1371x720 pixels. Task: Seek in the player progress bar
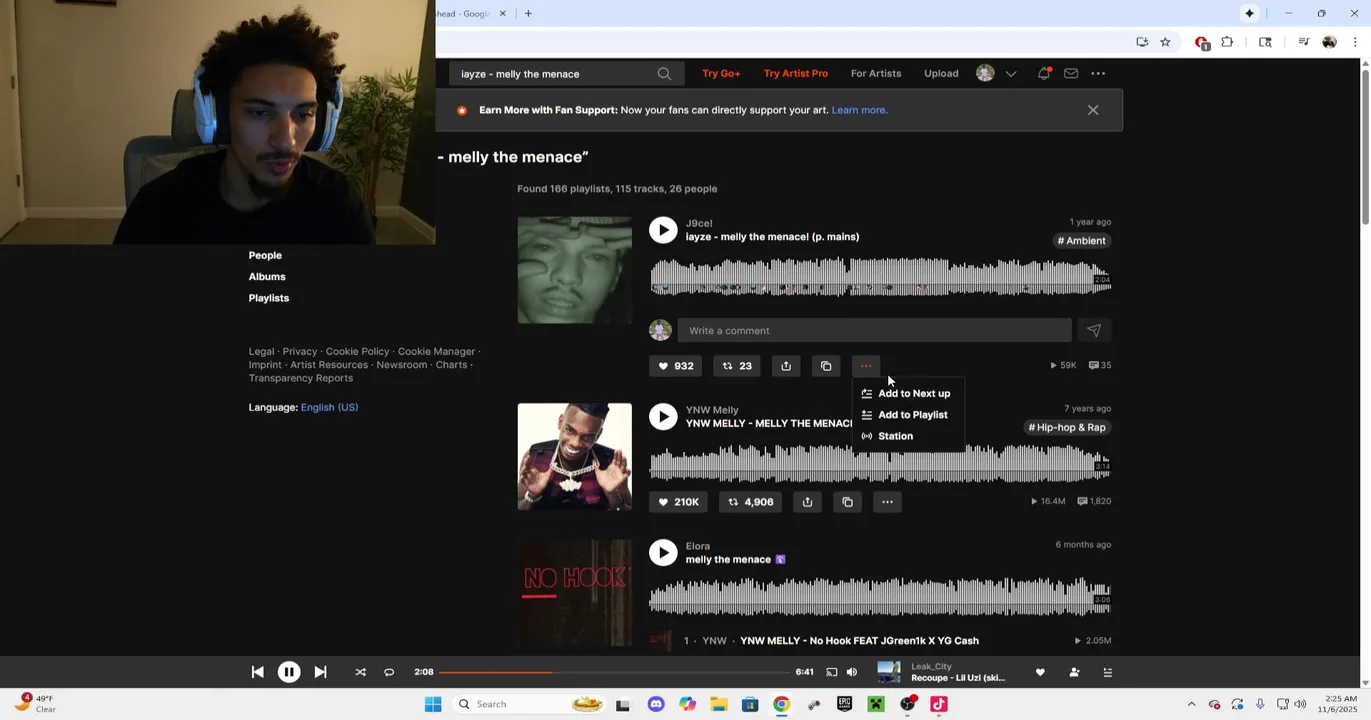(614, 672)
